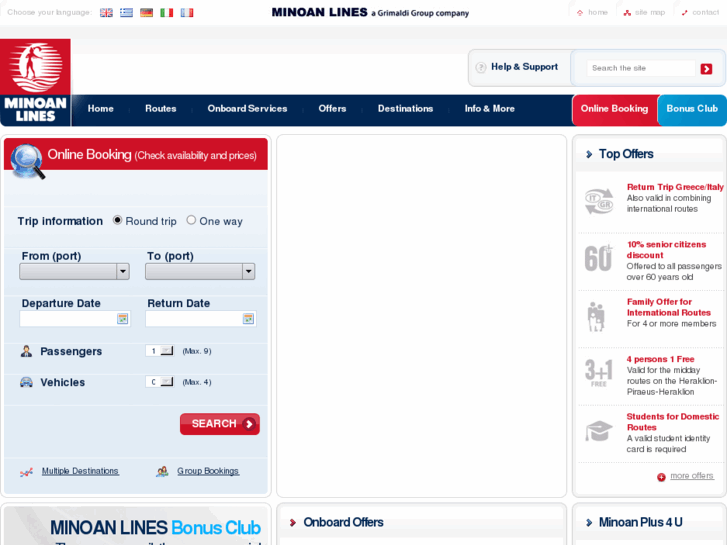Click the home icon in top bar
727x545 pixels.
[580, 13]
